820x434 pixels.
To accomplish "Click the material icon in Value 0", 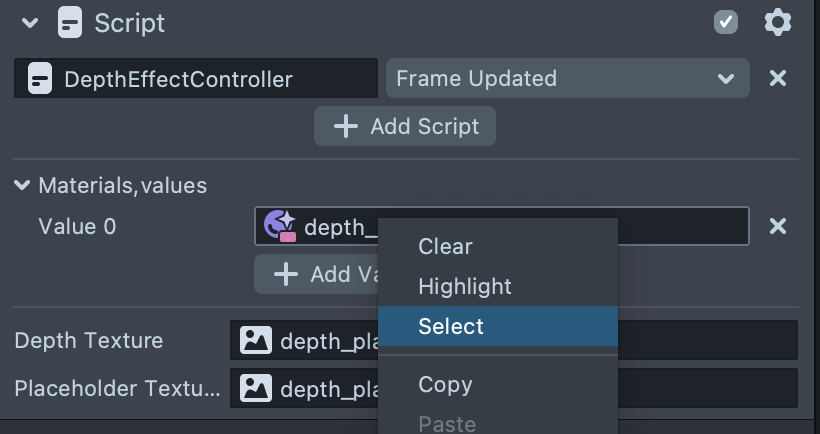I will pos(279,227).
